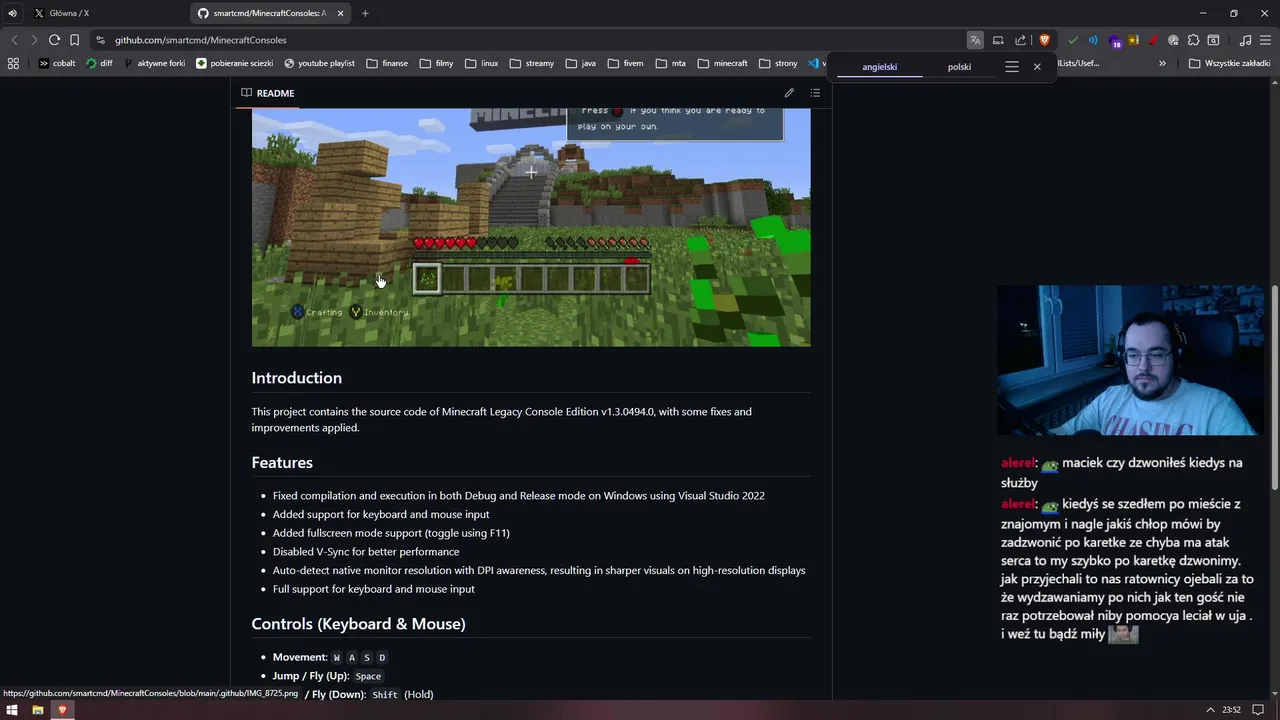The height and width of the screenshot is (720, 1280).
Task: Show hidden system tray icons
Action: click(x=1210, y=710)
